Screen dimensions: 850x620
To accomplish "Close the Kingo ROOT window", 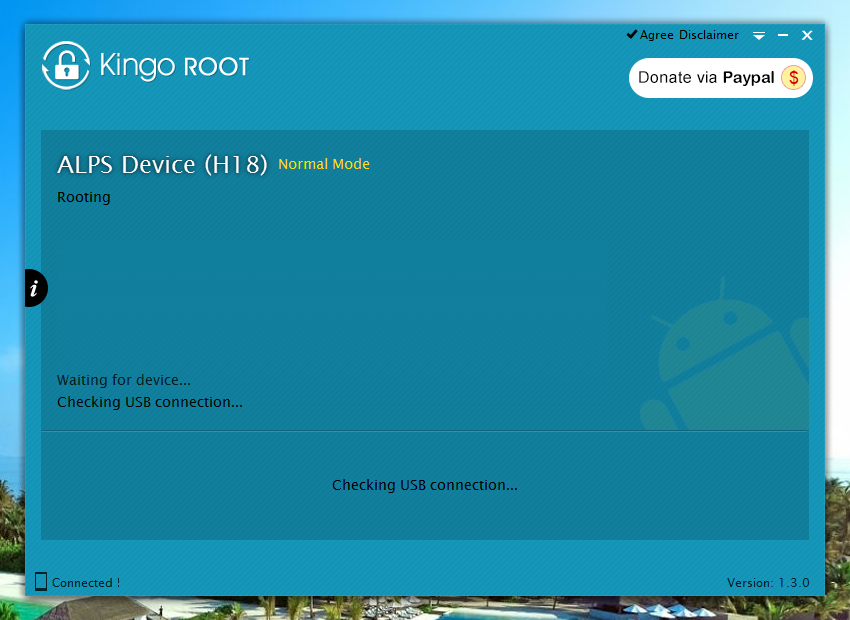I will pyautogui.click(x=807, y=35).
